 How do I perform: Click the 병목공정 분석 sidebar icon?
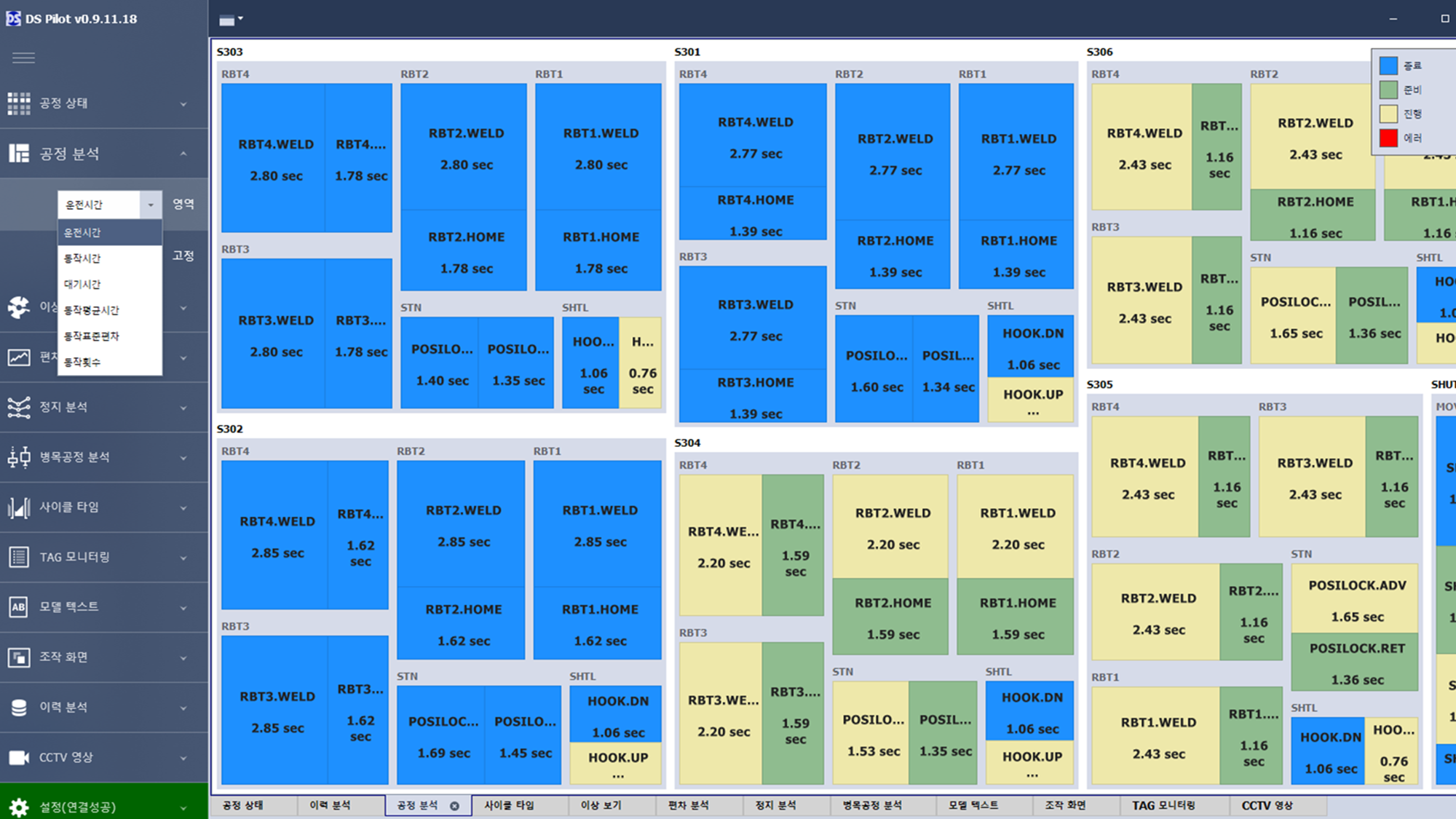(x=19, y=457)
